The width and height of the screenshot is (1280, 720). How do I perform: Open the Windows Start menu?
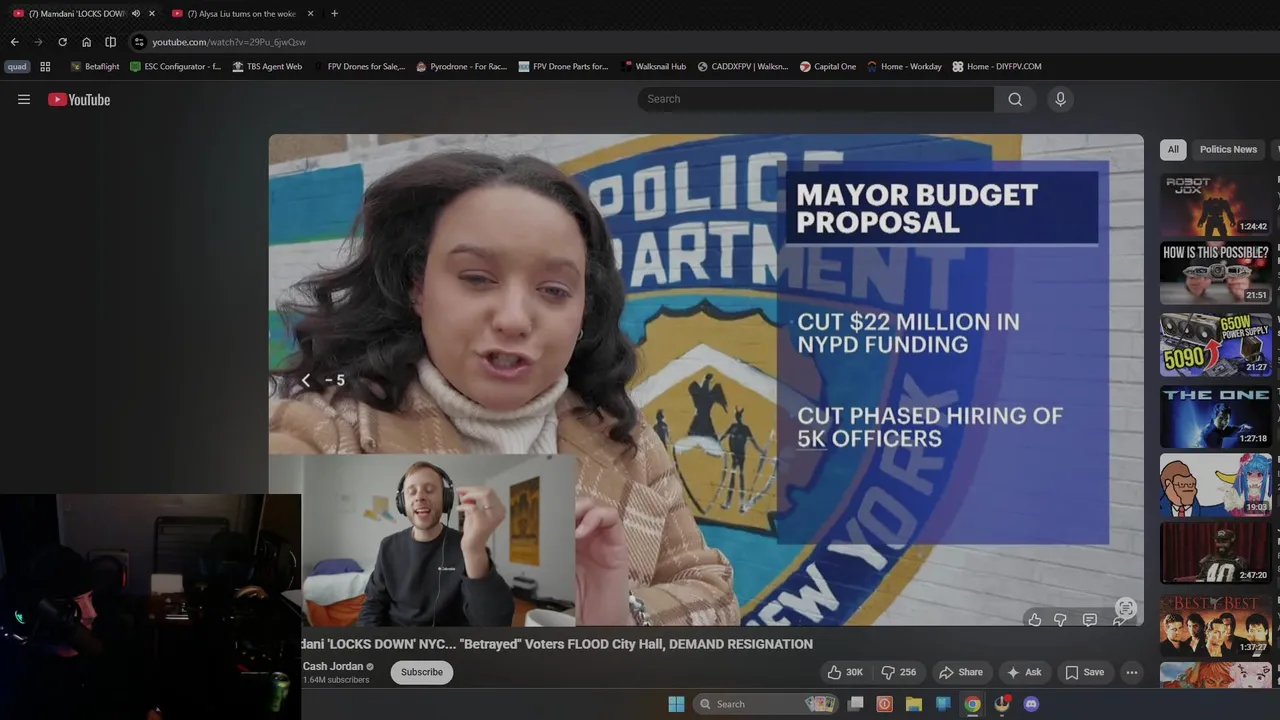pos(676,704)
